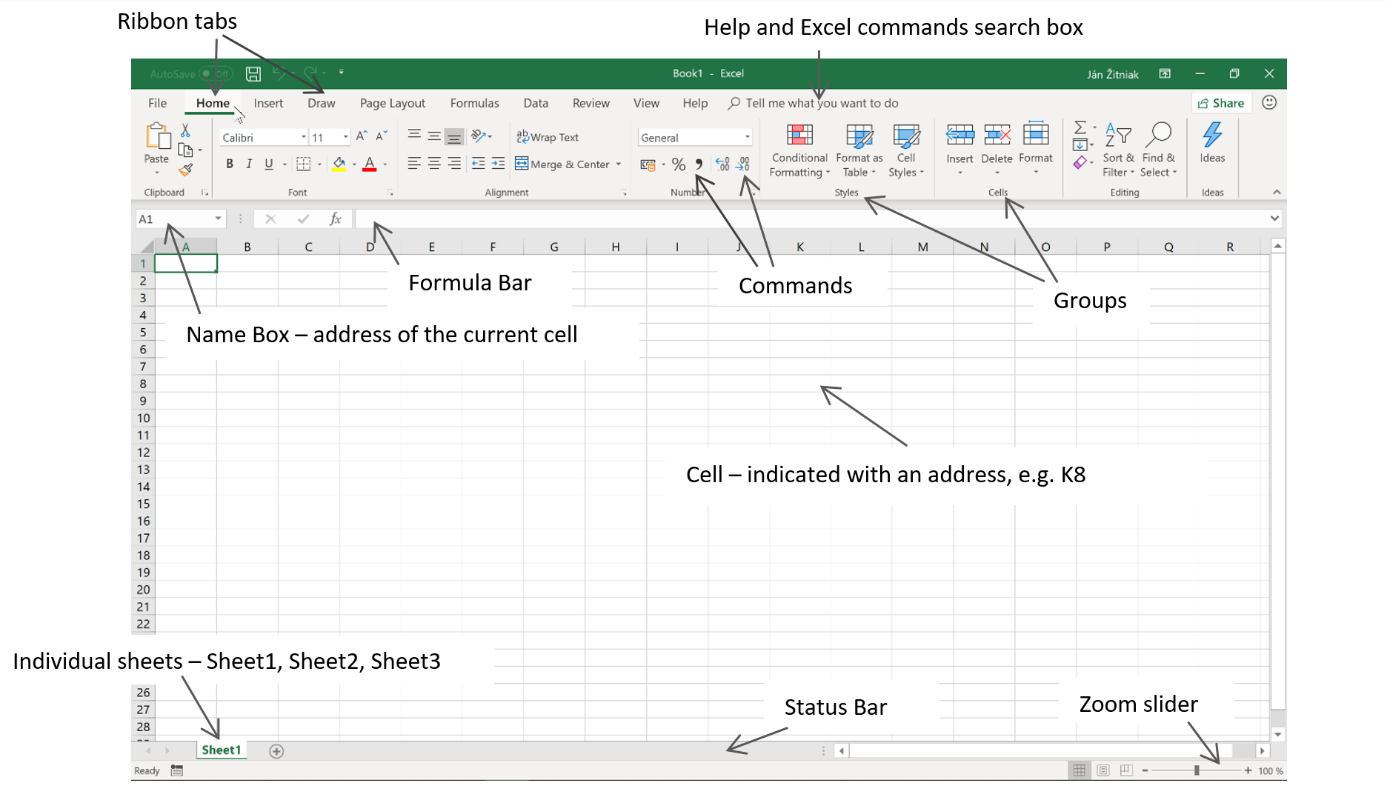
Task: Click the Fill down-arrow icon in Editing
Action: click(x=1080, y=145)
